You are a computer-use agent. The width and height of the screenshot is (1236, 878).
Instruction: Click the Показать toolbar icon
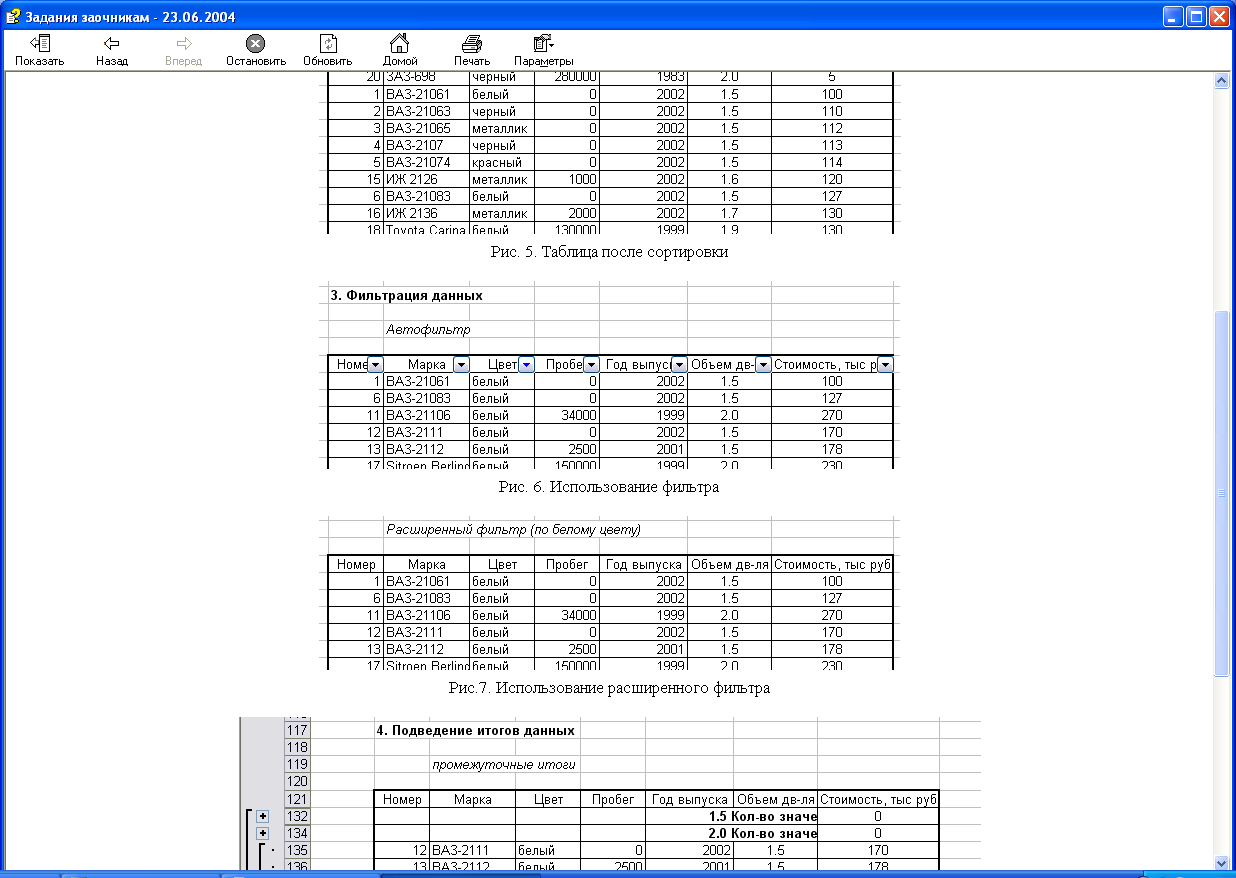point(40,50)
